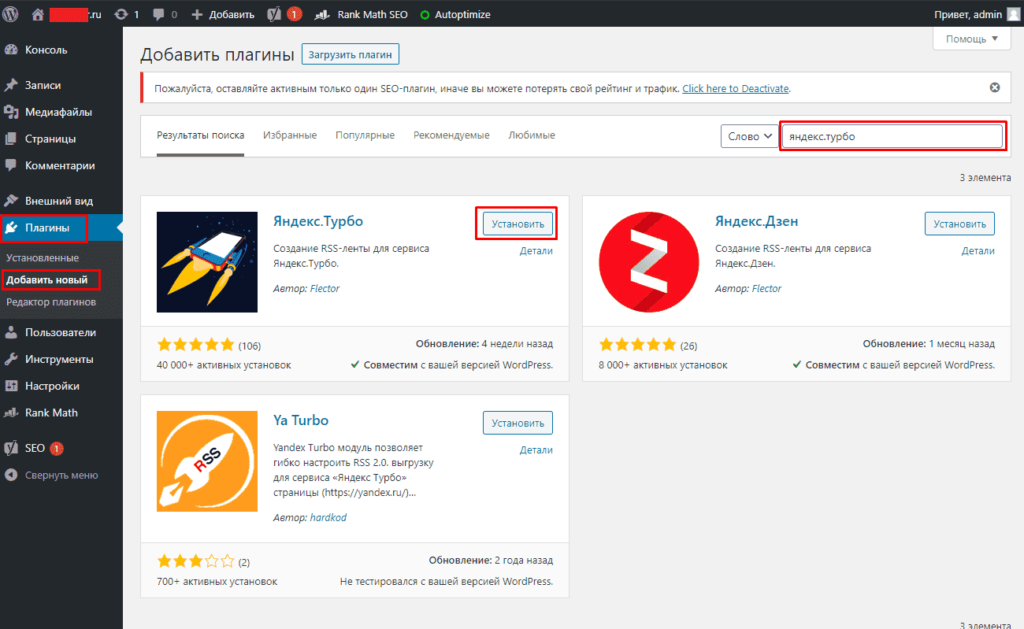This screenshot has width=1024, height=629.
Task: Select the text 8 000+ активных установок
Action: (663, 365)
